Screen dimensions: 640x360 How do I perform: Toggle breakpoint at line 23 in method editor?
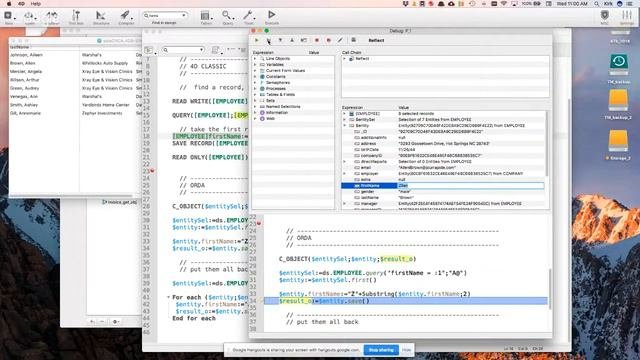(x=152, y=171)
